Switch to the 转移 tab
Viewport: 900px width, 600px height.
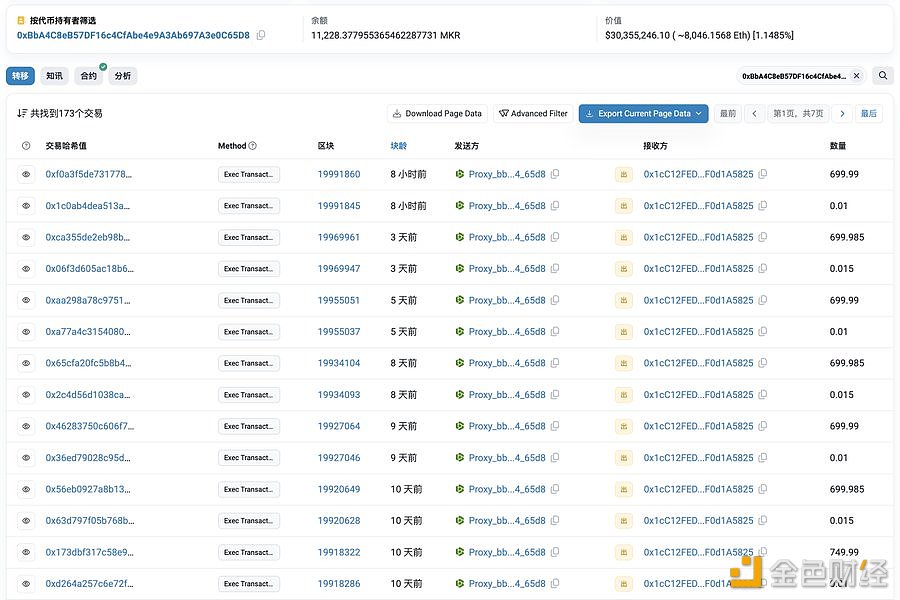point(21,76)
